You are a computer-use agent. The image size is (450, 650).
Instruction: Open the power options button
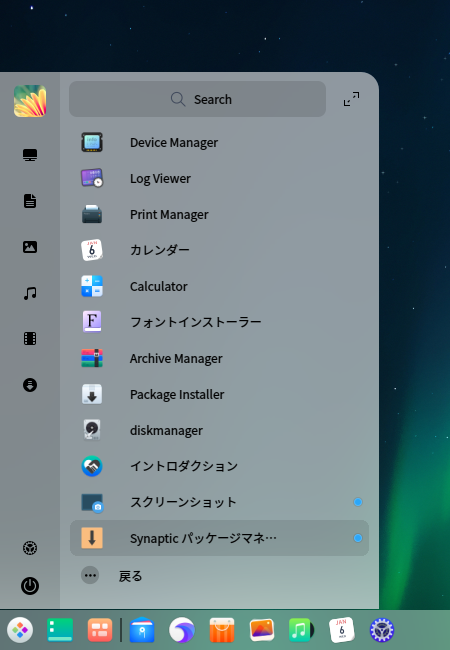click(30, 586)
